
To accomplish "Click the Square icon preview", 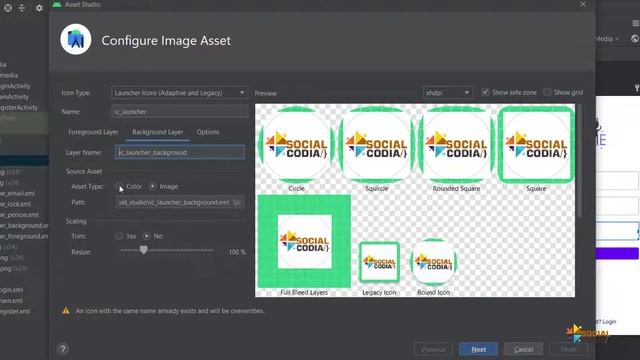I will point(536,145).
